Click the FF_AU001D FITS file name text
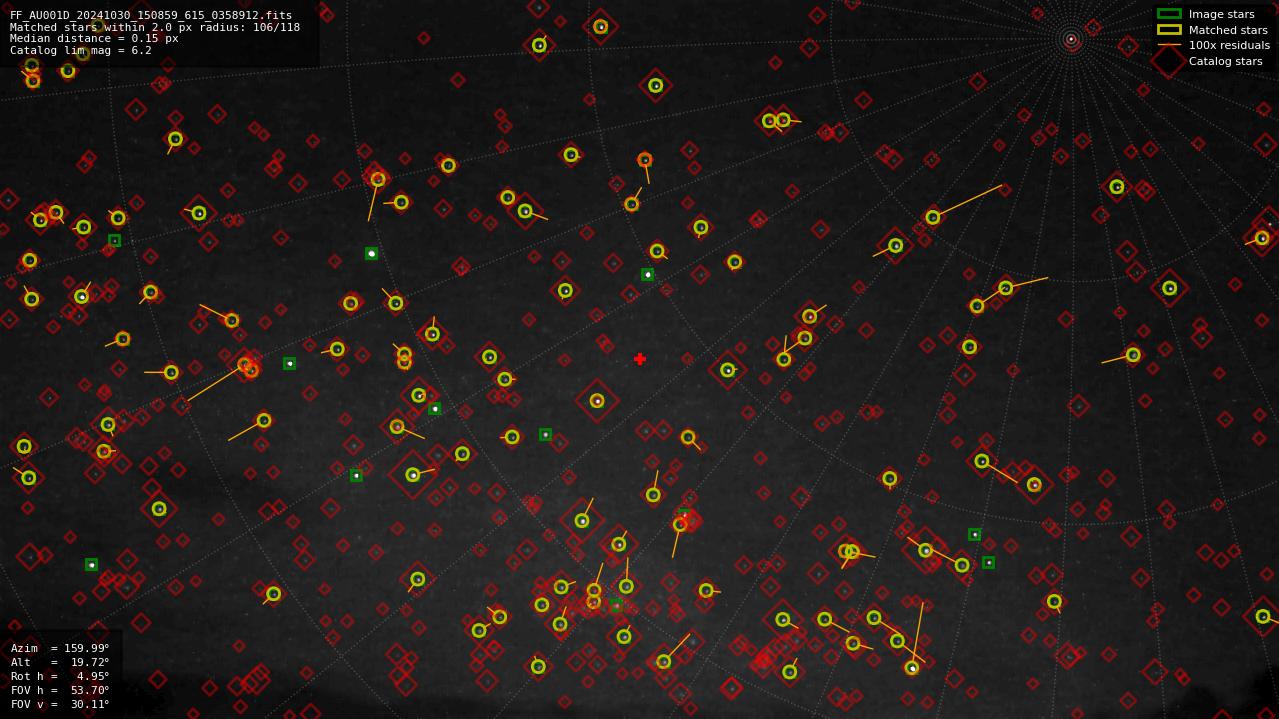This screenshot has height=719, width=1279. click(x=151, y=16)
